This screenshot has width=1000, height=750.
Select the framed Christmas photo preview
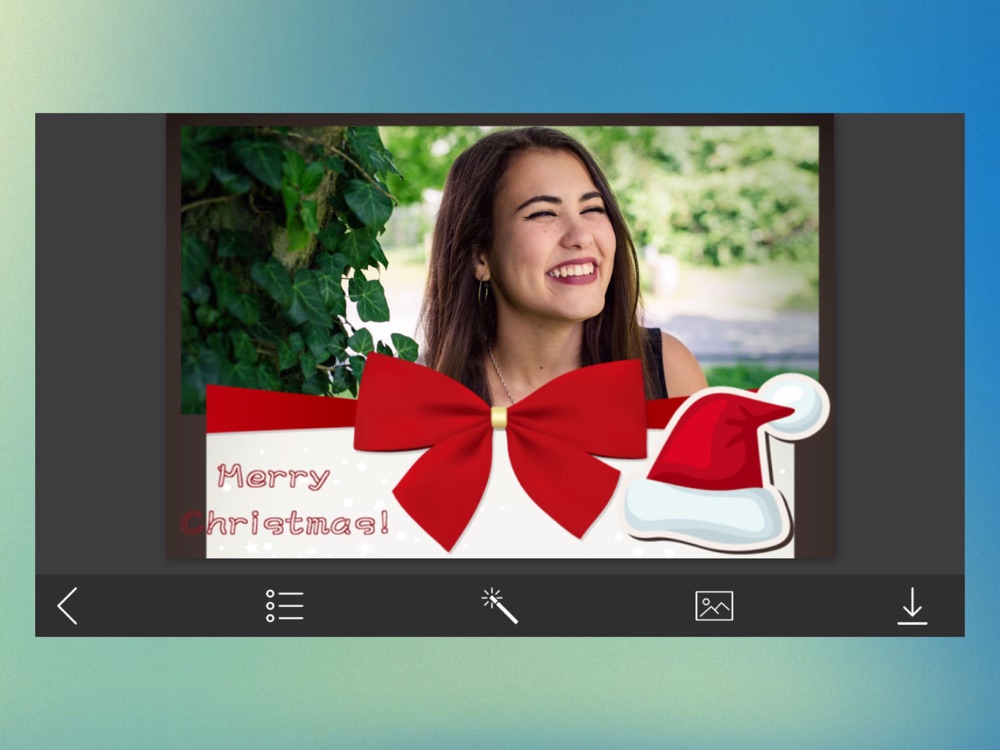(500, 336)
